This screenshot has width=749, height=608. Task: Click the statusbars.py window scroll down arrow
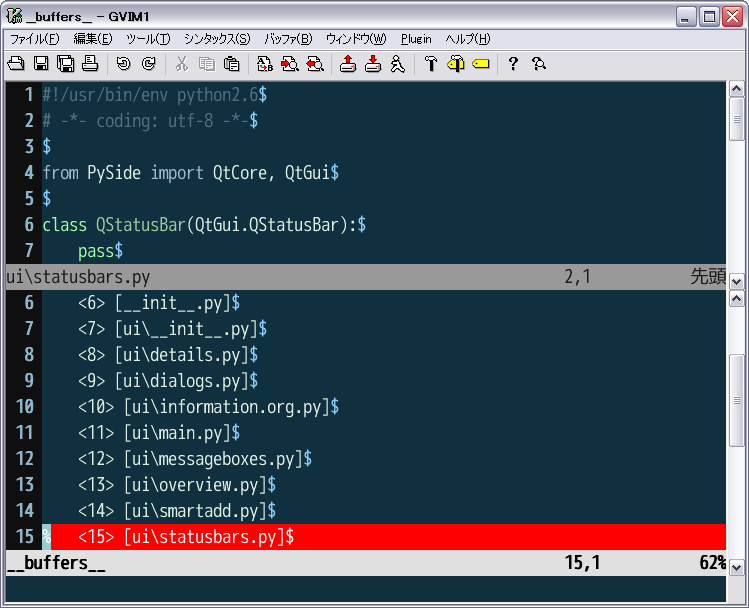pos(736,281)
